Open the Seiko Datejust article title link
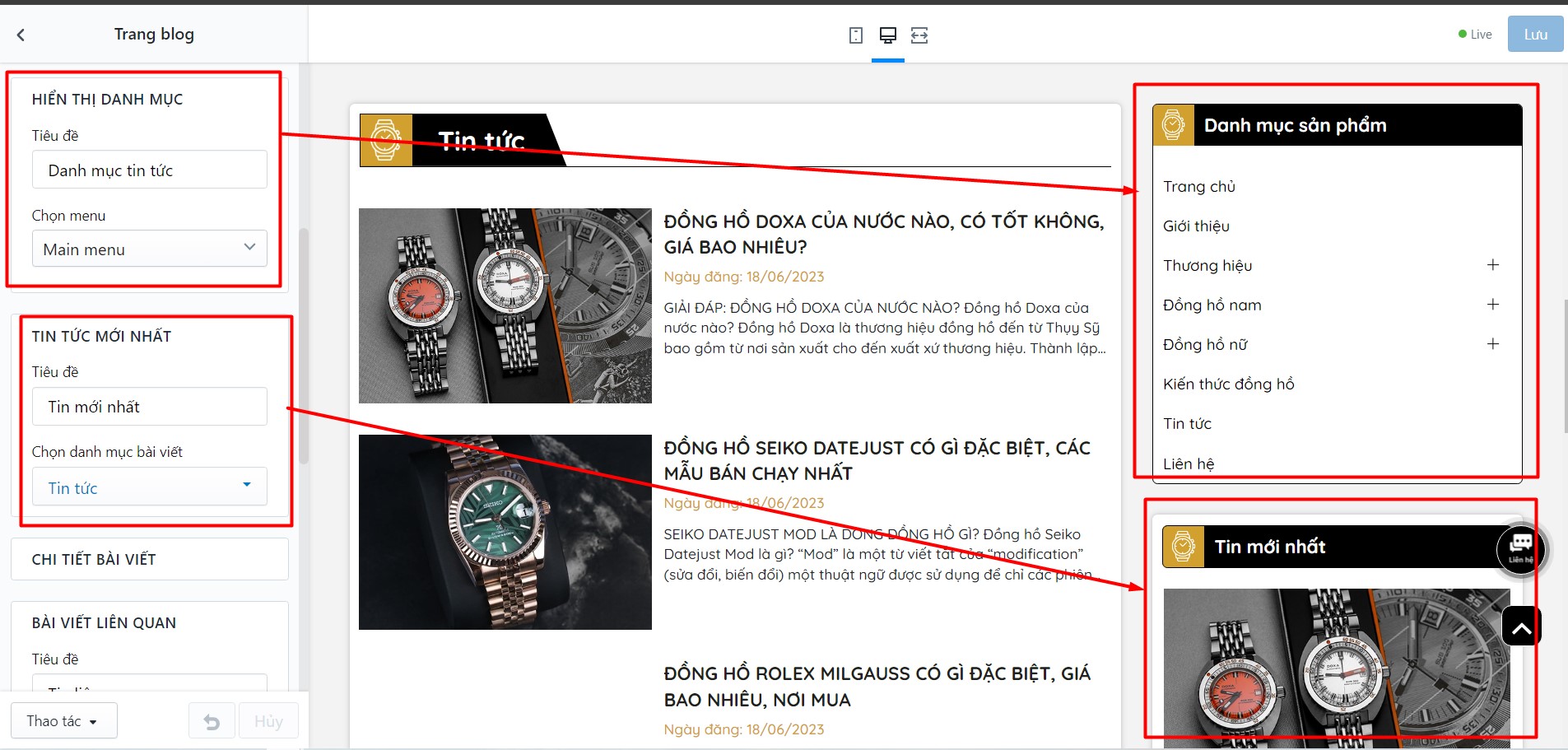 click(x=877, y=461)
